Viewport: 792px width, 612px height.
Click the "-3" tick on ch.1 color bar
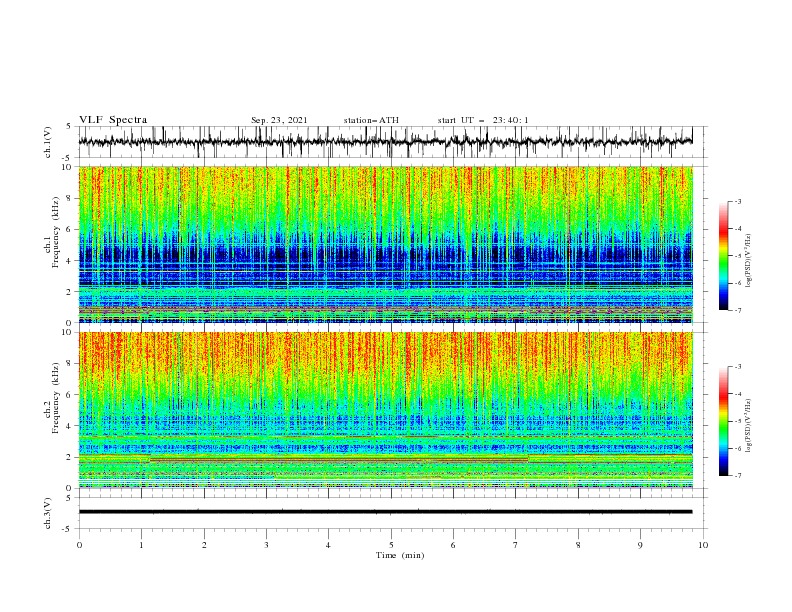[x=738, y=201]
